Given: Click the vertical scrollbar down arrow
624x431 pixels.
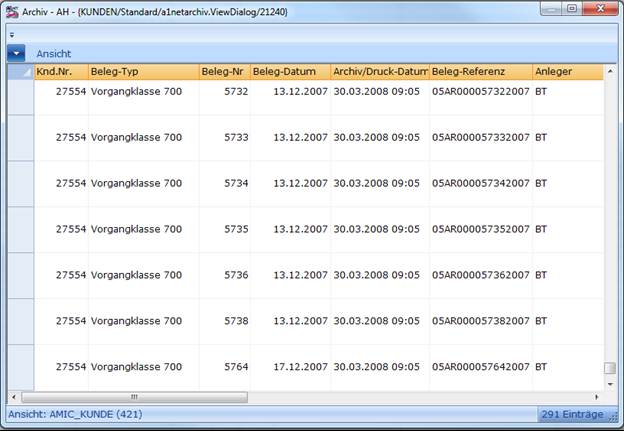Looking at the screenshot, I should point(610,384).
